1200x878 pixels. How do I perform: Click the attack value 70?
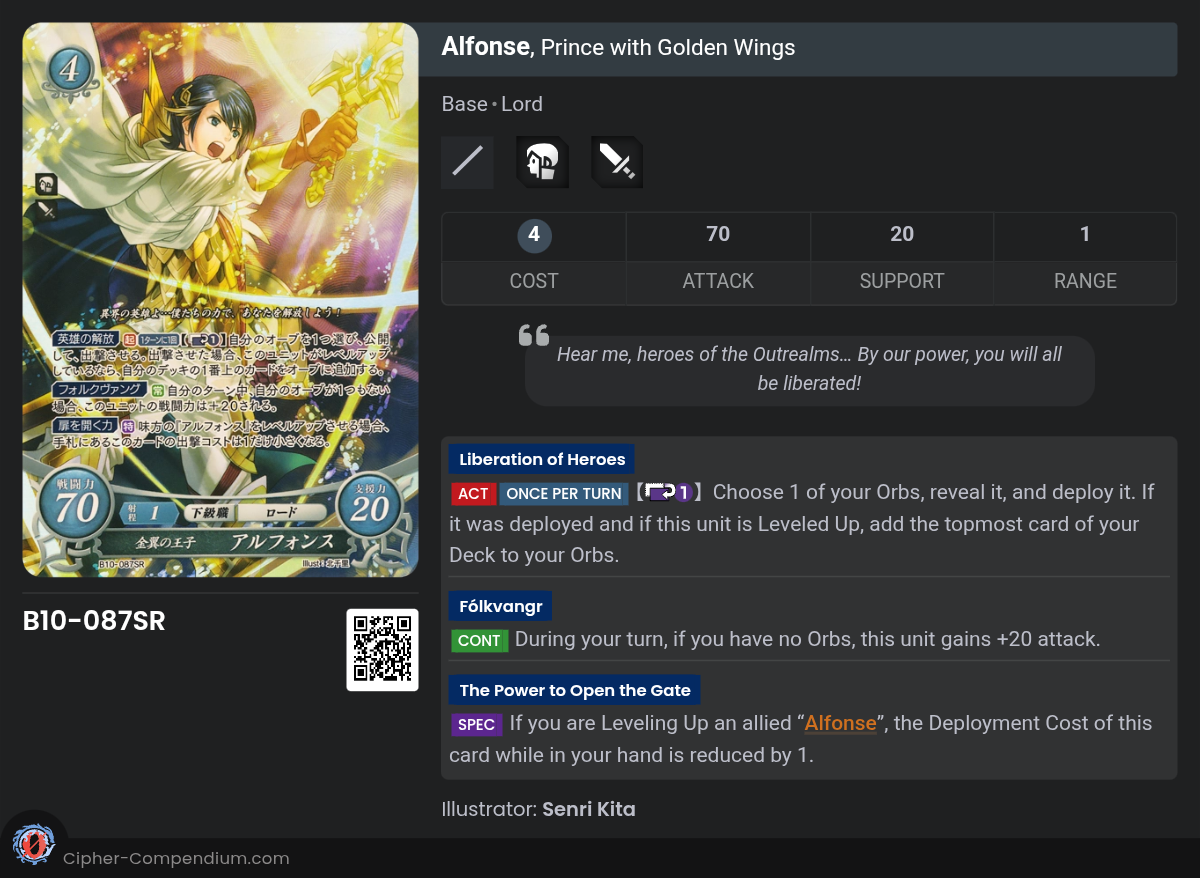[x=718, y=234]
